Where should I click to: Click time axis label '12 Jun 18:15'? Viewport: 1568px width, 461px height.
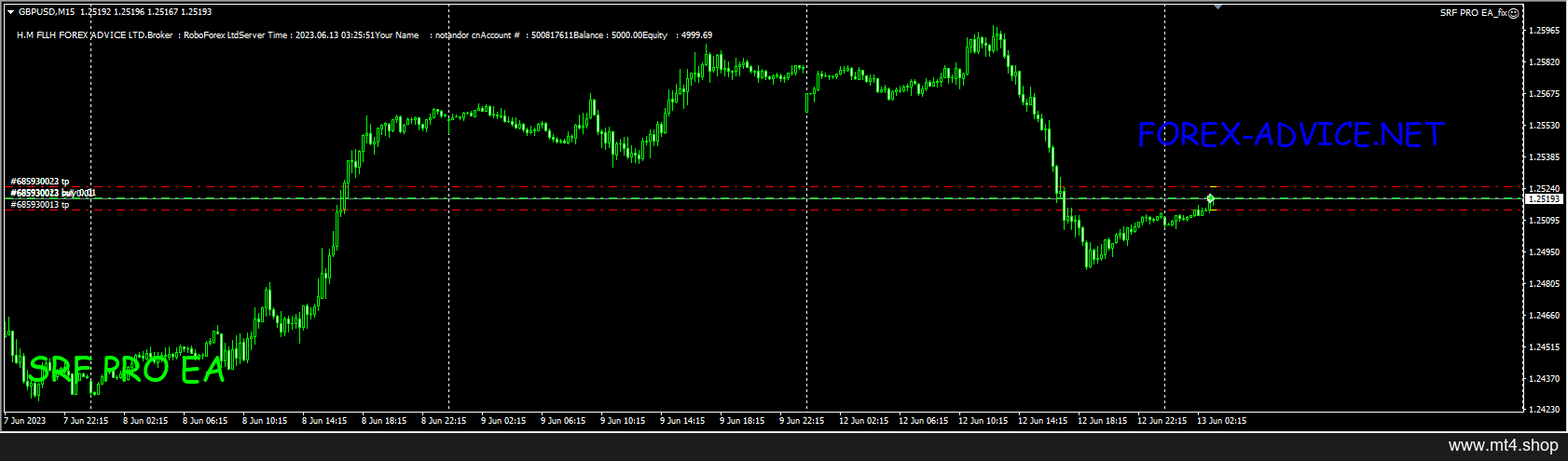[x=1102, y=421]
